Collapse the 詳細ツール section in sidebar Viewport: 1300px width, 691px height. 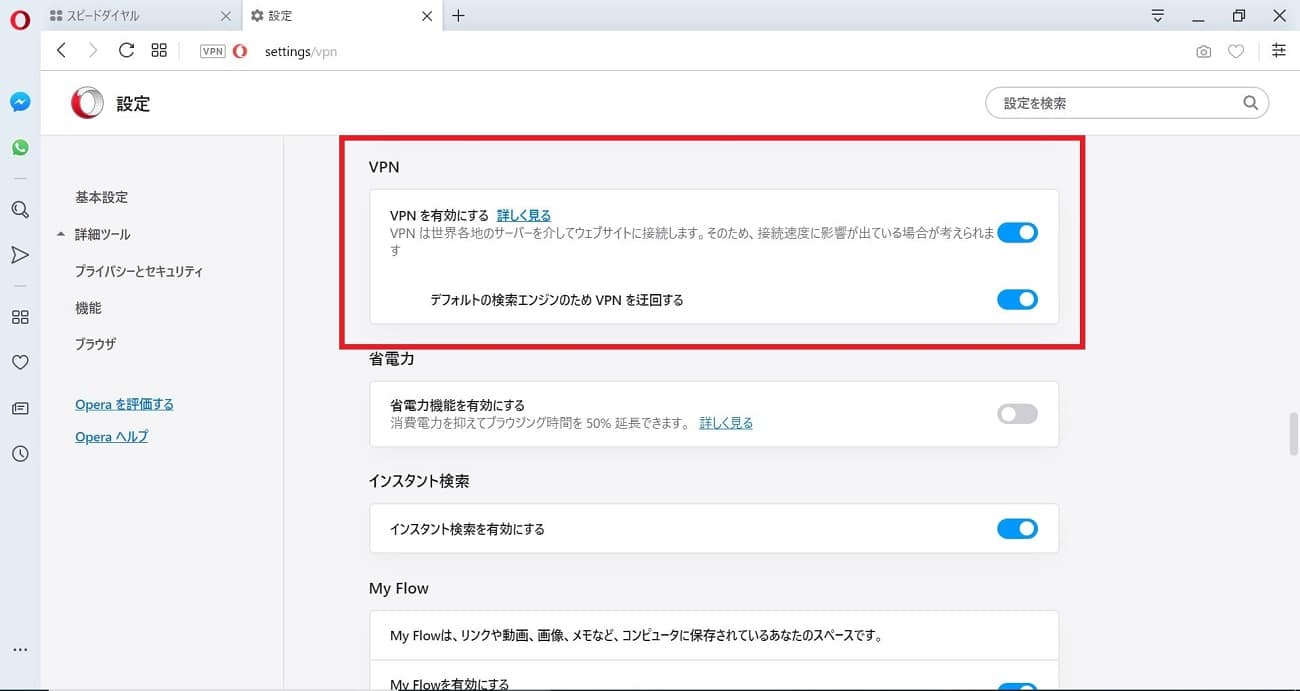[62, 234]
